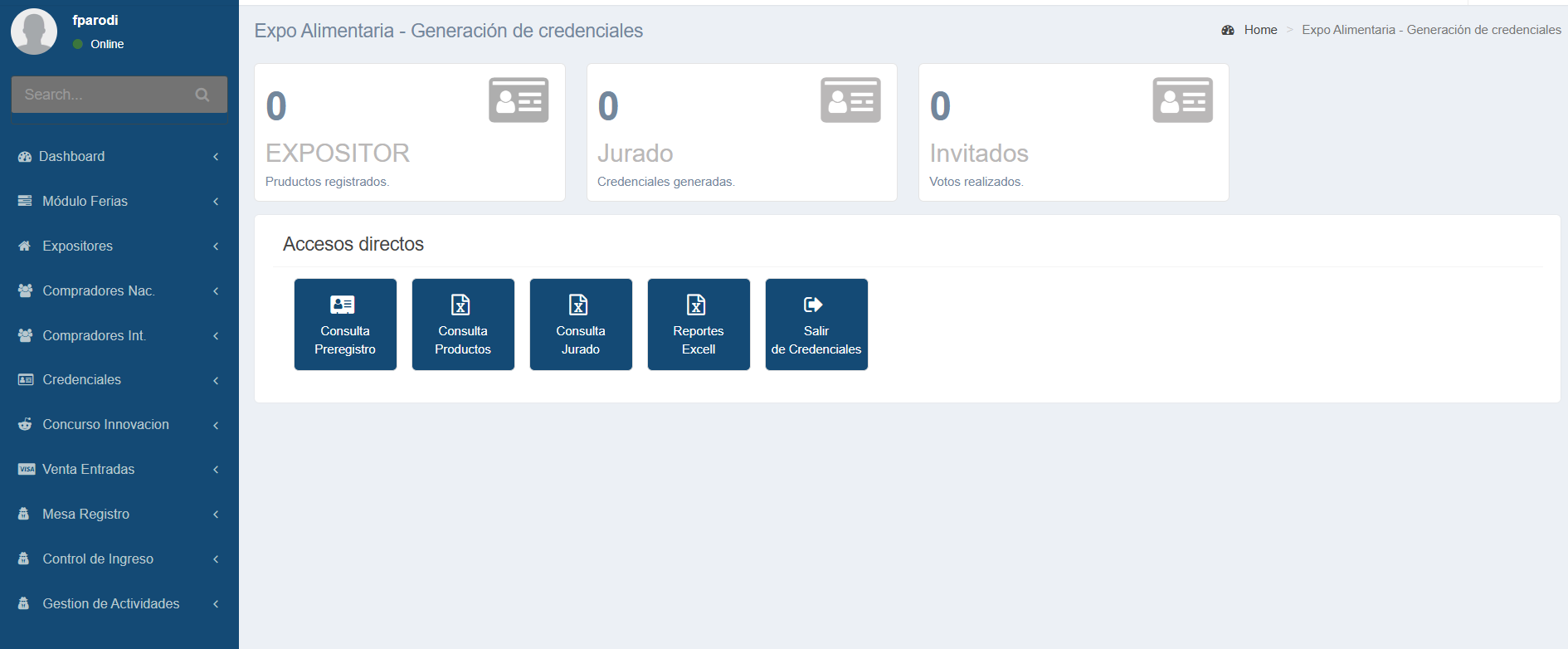
Task: Click the Credenciales sidebar ID card icon
Action: coord(26,380)
